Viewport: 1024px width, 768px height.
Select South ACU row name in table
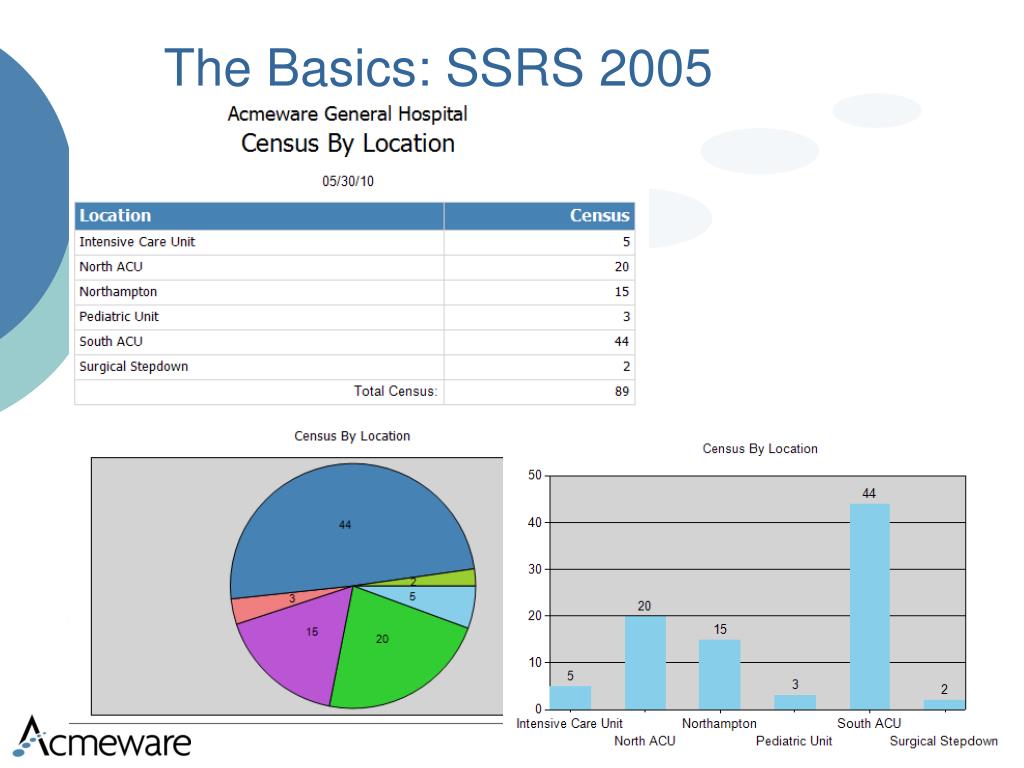(x=111, y=342)
